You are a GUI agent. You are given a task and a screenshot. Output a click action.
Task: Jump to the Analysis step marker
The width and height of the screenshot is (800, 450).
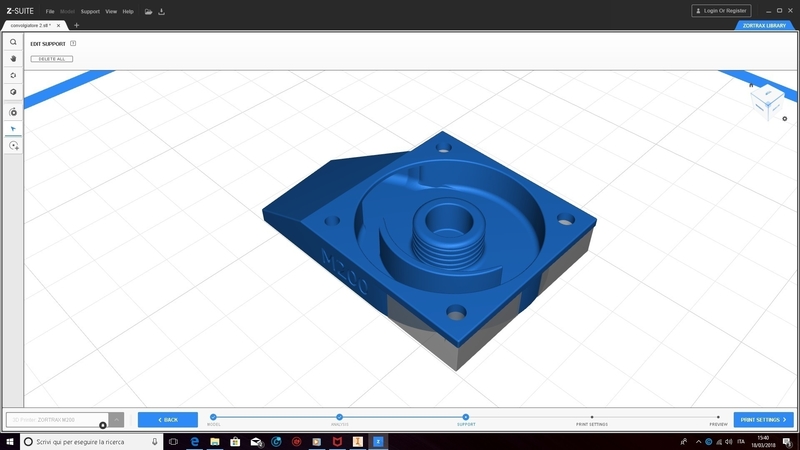(339, 417)
